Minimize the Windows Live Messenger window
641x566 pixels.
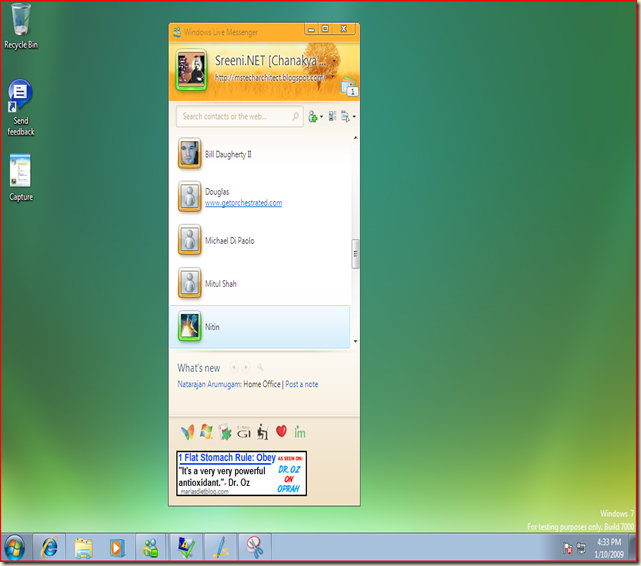[x=311, y=29]
